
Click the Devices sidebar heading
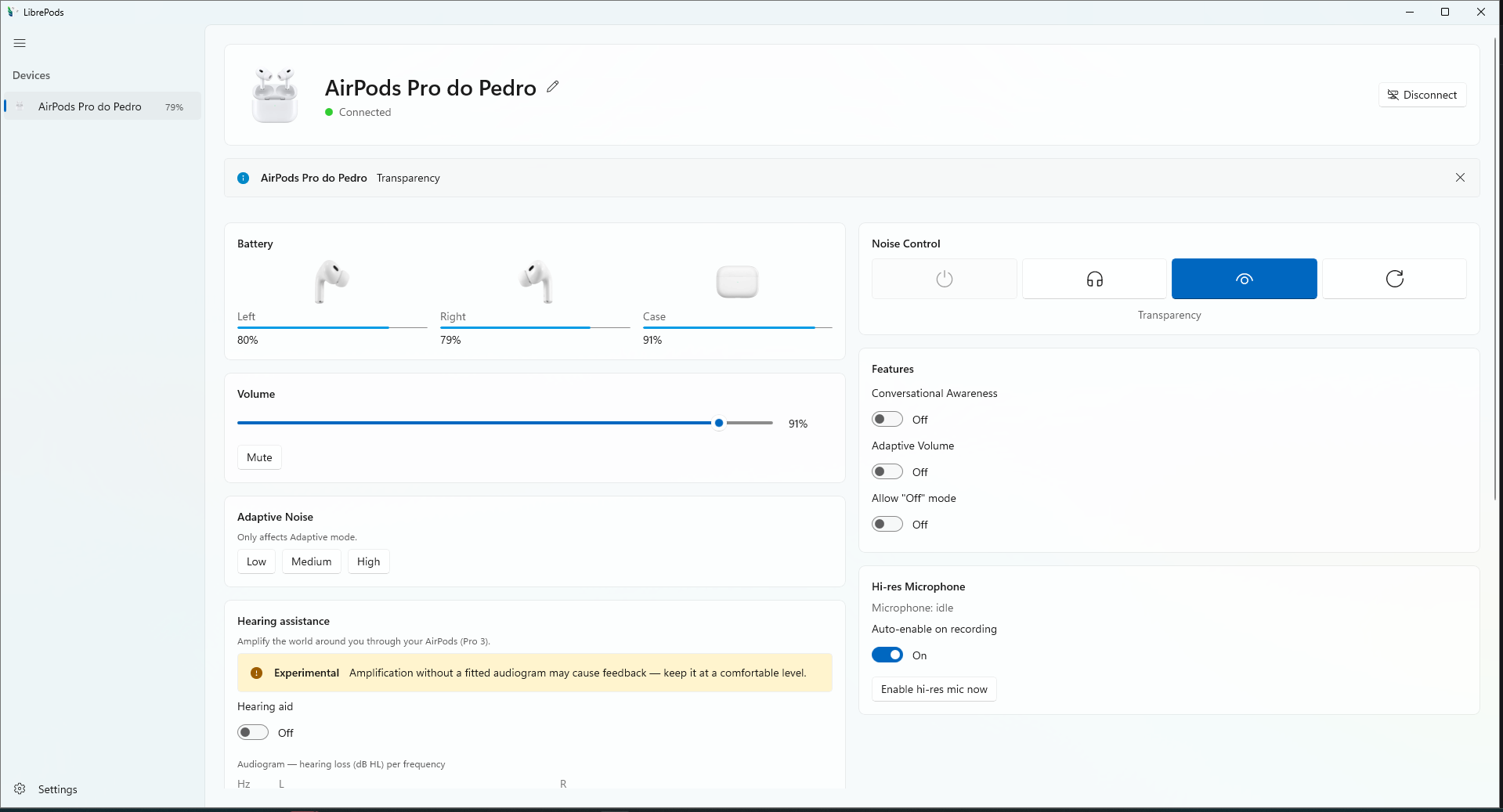[x=31, y=75]
